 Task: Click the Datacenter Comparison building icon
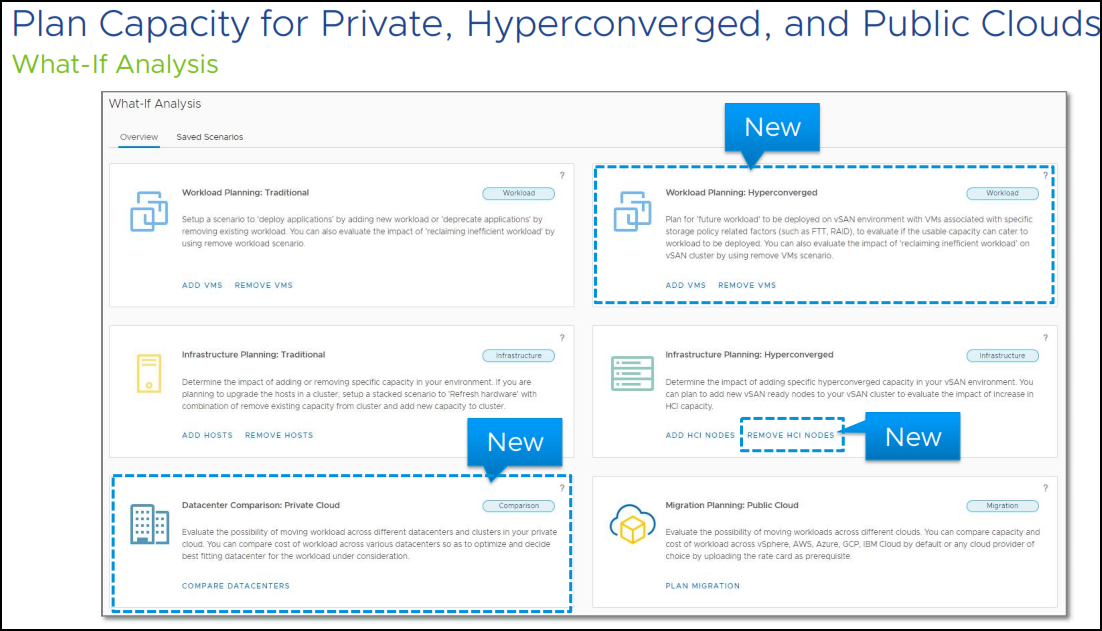click(x=149, y=523)
